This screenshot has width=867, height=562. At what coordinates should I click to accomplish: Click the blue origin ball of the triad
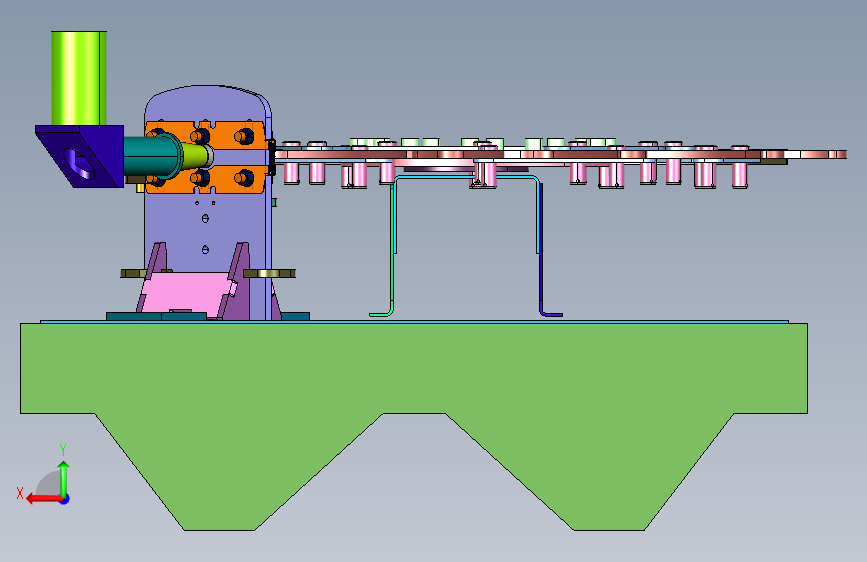65,499
